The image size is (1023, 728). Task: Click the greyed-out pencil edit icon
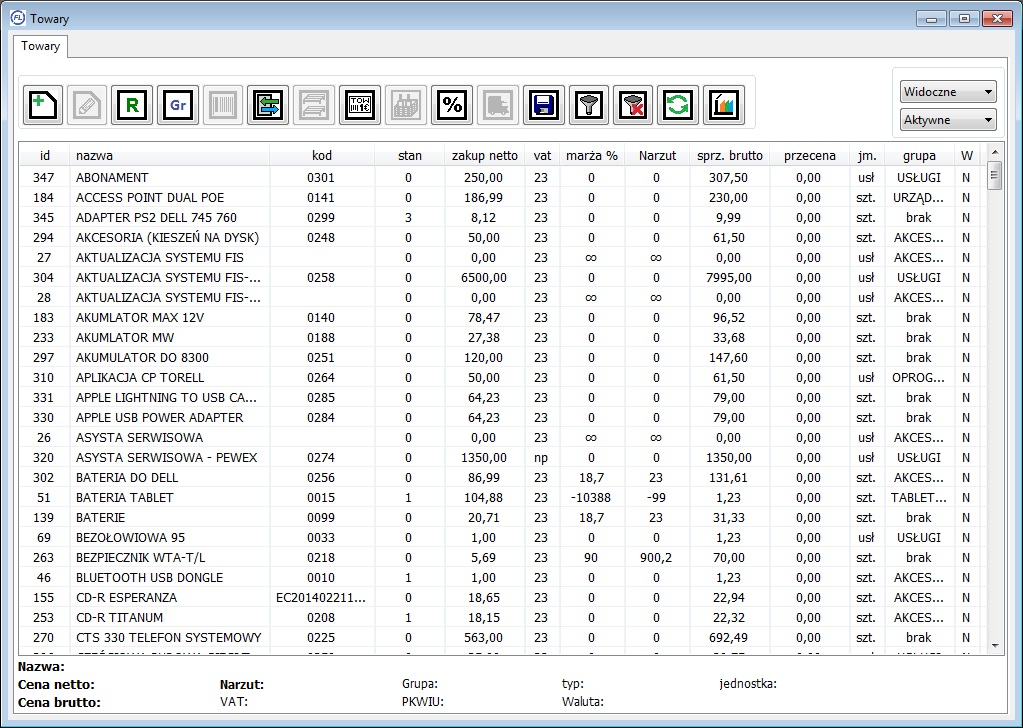(87, 104)
